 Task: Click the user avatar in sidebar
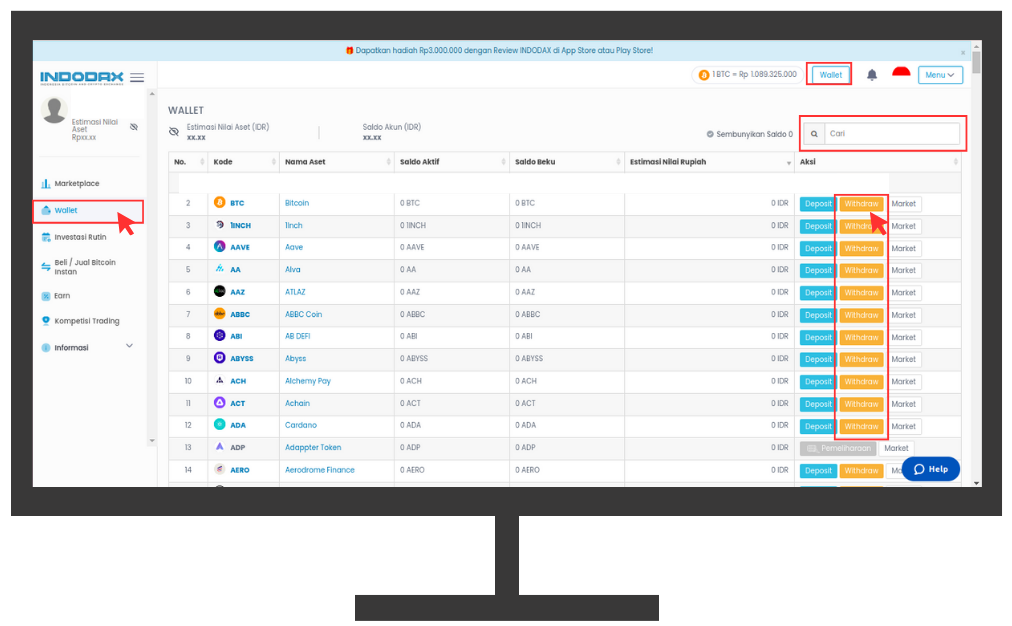[x=54, y=110]
